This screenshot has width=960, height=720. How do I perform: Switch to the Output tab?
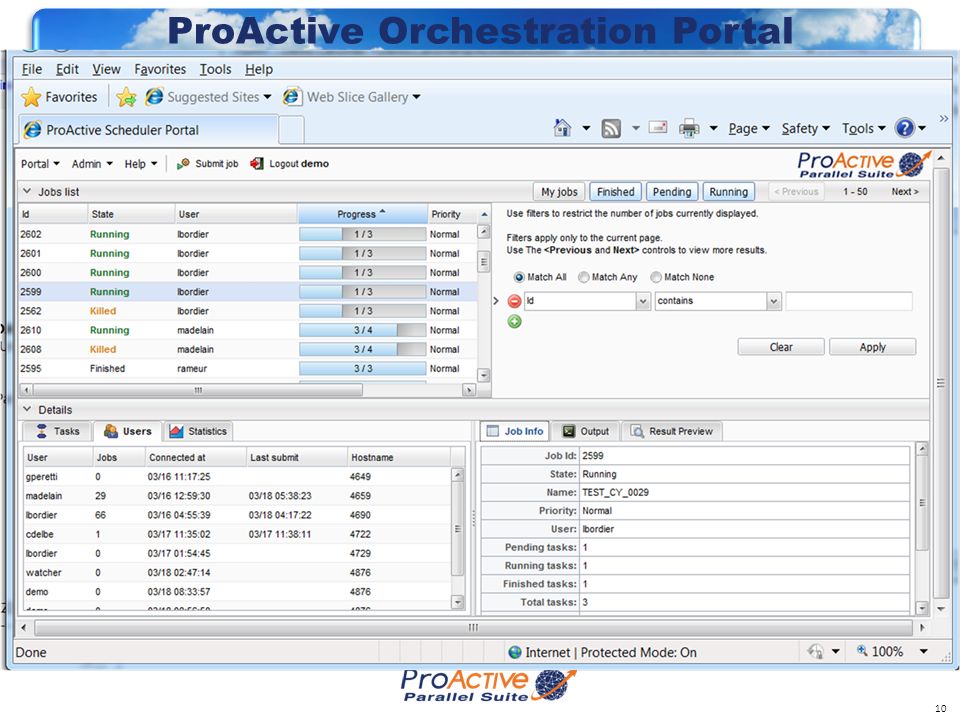pos(585,431)
